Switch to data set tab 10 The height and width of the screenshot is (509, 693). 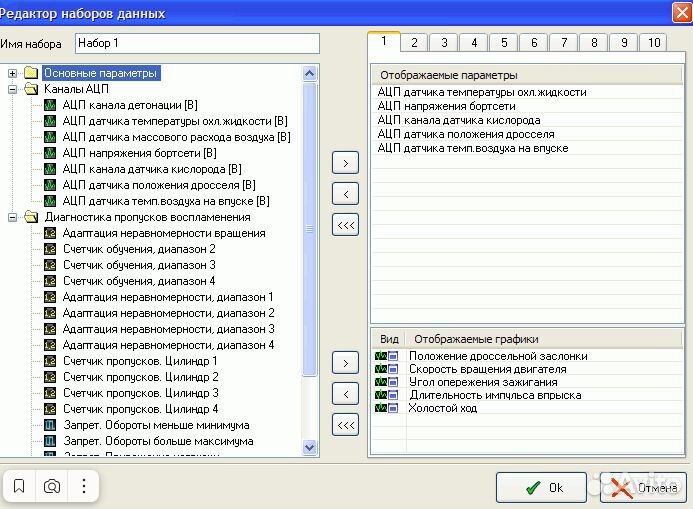point(654,43)
